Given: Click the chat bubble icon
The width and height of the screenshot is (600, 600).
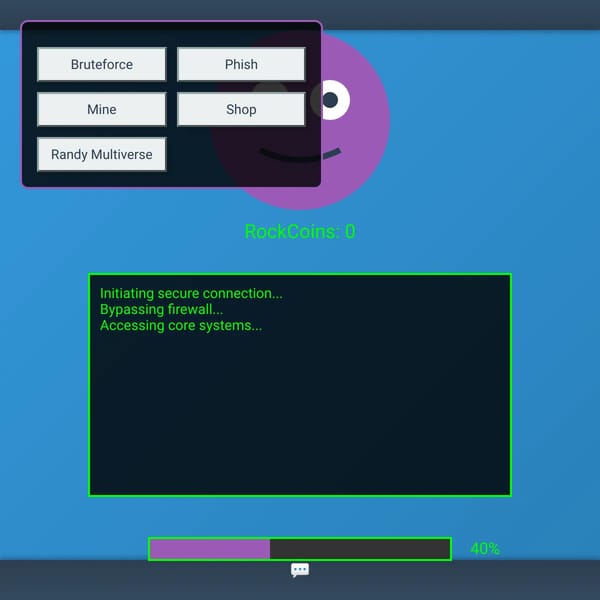Looking at the screenshot, I should pyautogui.click(x=300, y=570).
